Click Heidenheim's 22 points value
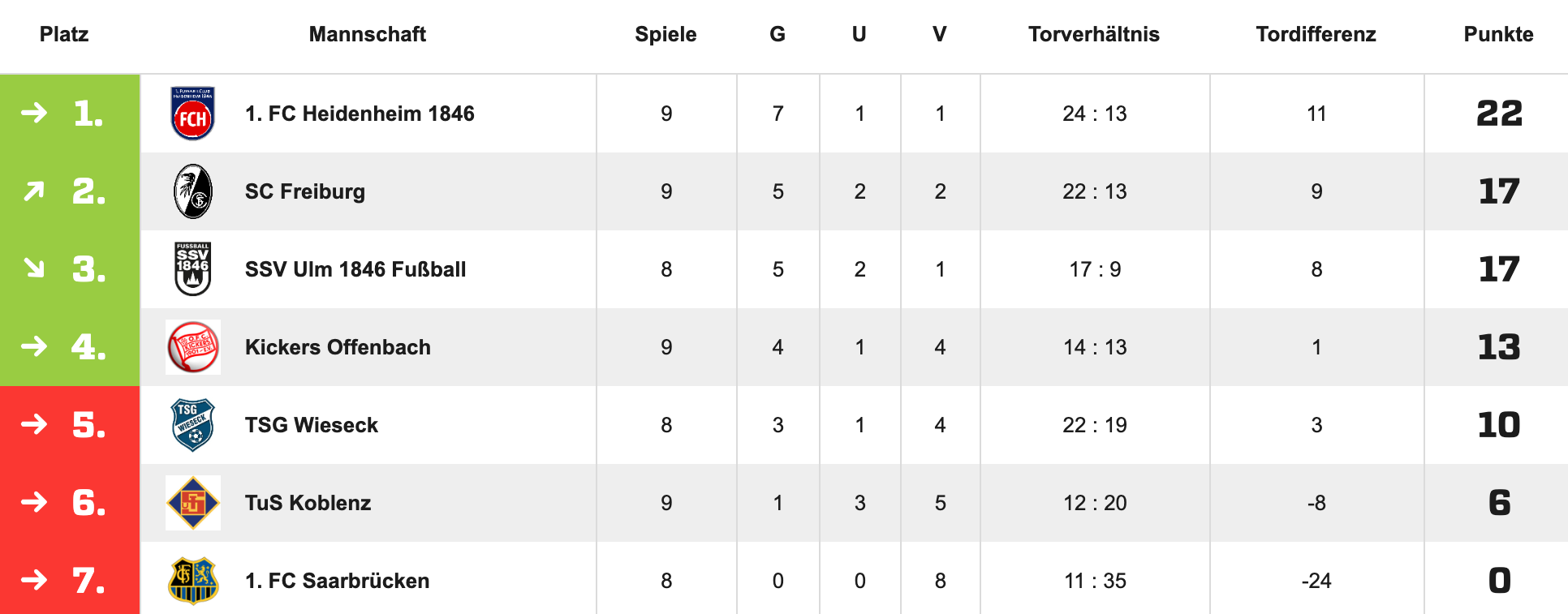Image resolution: width=1568 pixels, height=614 pixels. [x=1498, y=114]
